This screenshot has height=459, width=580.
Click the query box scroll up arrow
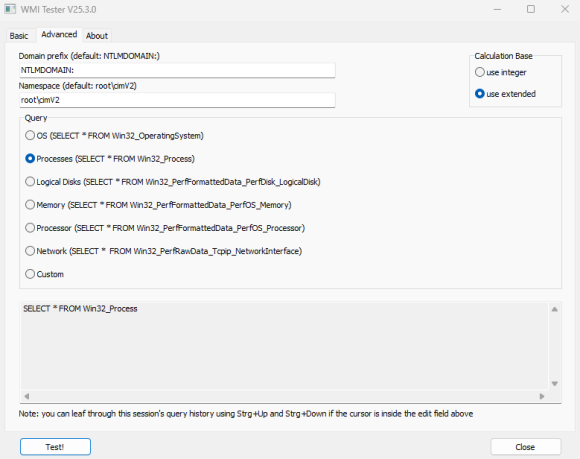(554, 309)
